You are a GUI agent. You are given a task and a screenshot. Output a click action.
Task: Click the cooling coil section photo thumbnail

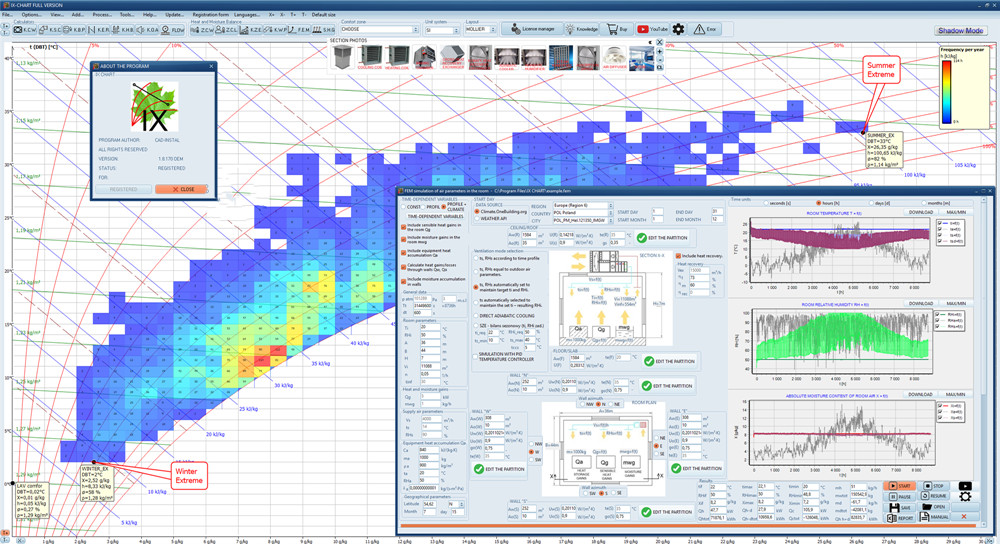pos(371,57)
